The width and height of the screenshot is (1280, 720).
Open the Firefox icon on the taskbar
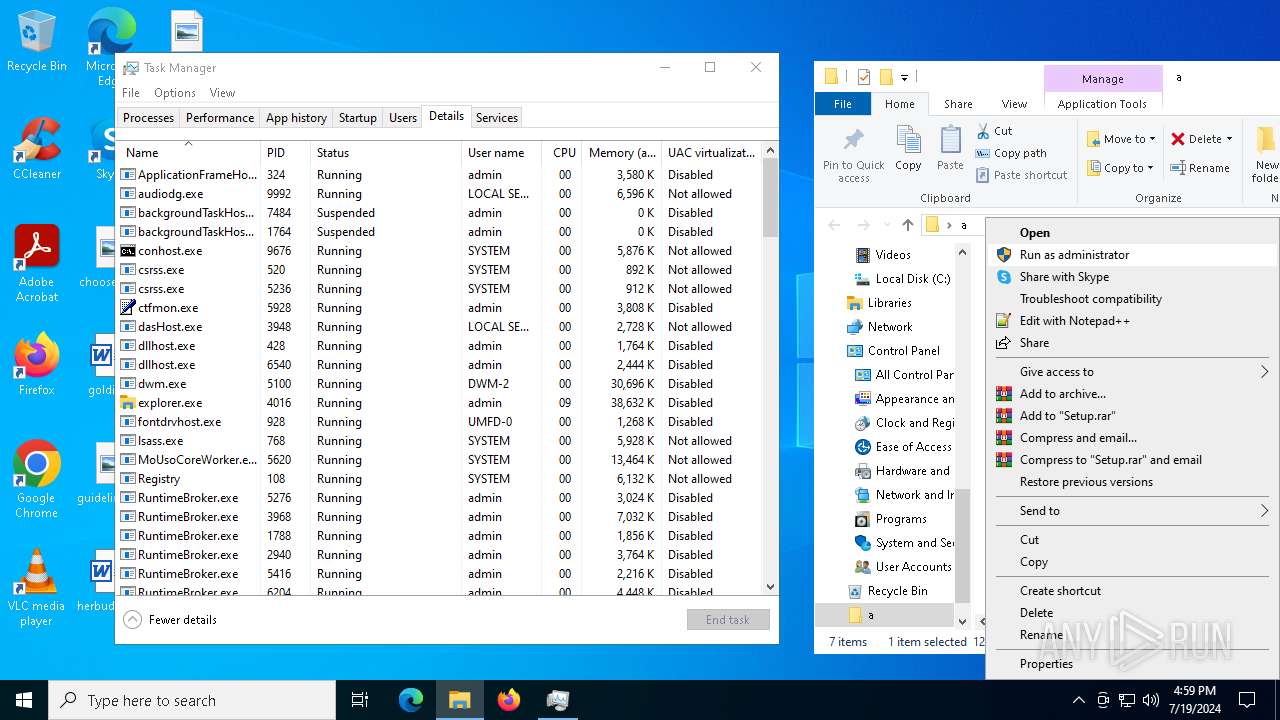(x=508, y=700)
